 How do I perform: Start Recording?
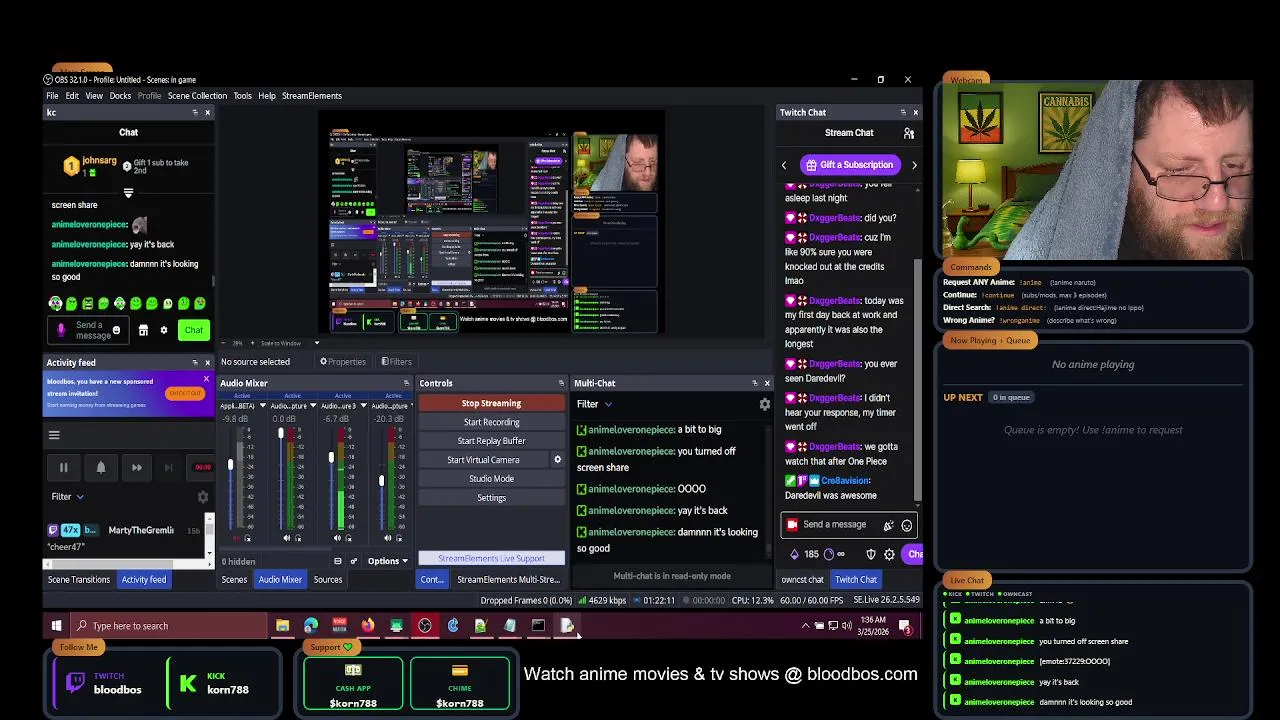[x=491, y=422]
